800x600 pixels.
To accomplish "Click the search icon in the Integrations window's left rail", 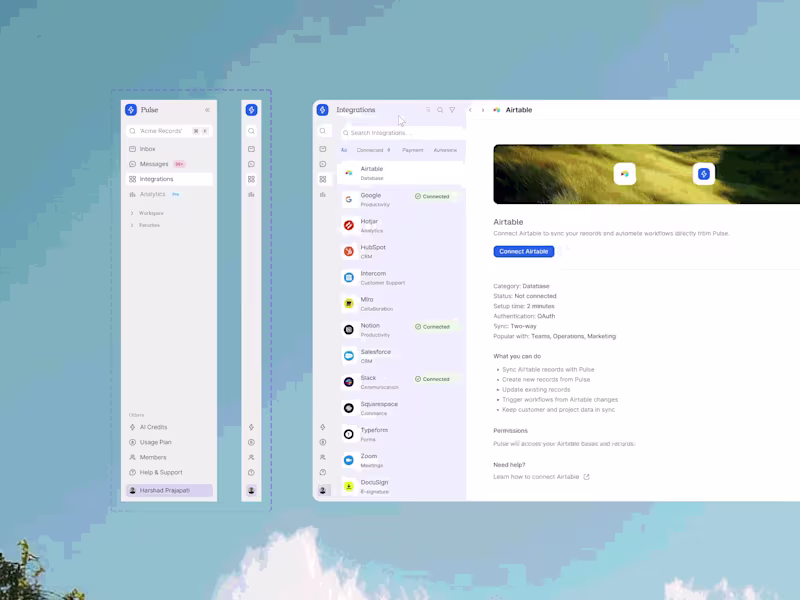I will (x=322, y=131).
